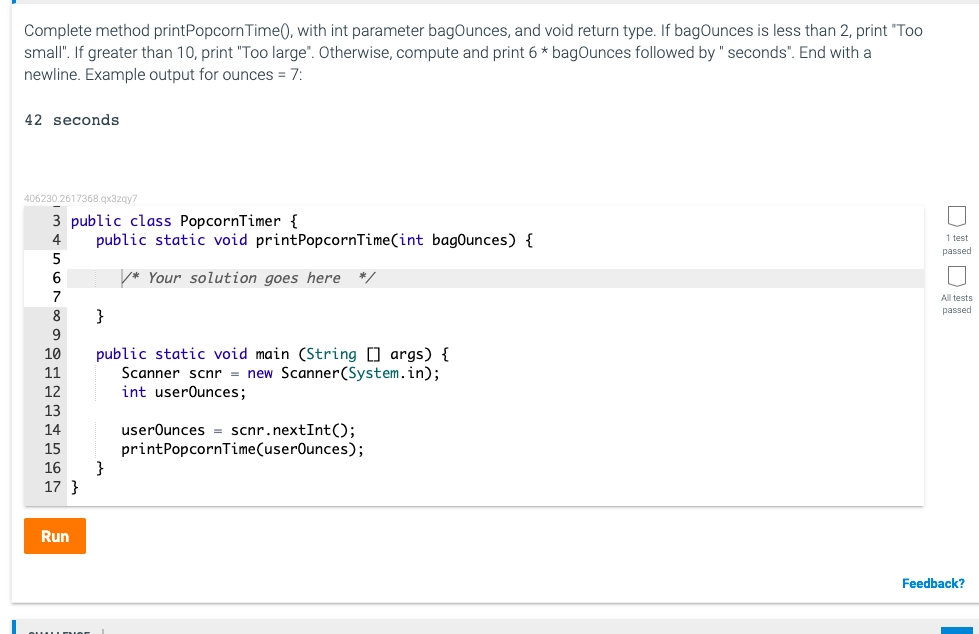Select the activity ID text above the editor
This screenshot has width=979, height=634.
tap(80, 198)
